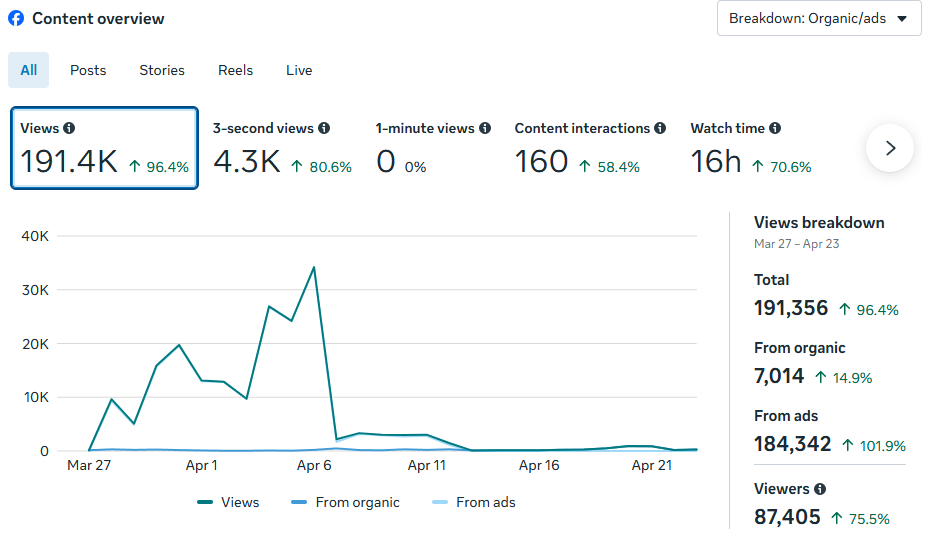Toggle the Views legend series
Image resolution: width=929 pixels, height=538 pixels.
pyautogui.click(x=229, y=502)
